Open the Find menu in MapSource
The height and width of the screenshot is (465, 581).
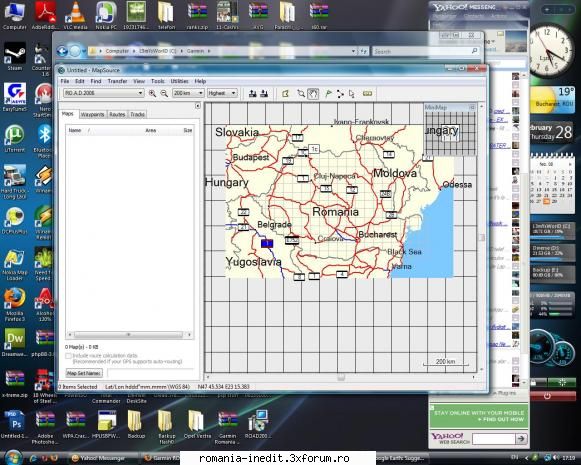[96, 81]
